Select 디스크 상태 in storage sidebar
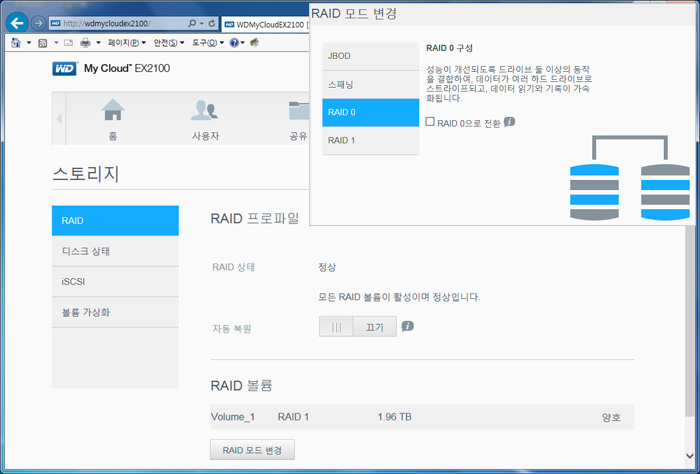The height and width of the screenshot is (474, 700). (x=115, y=251)
